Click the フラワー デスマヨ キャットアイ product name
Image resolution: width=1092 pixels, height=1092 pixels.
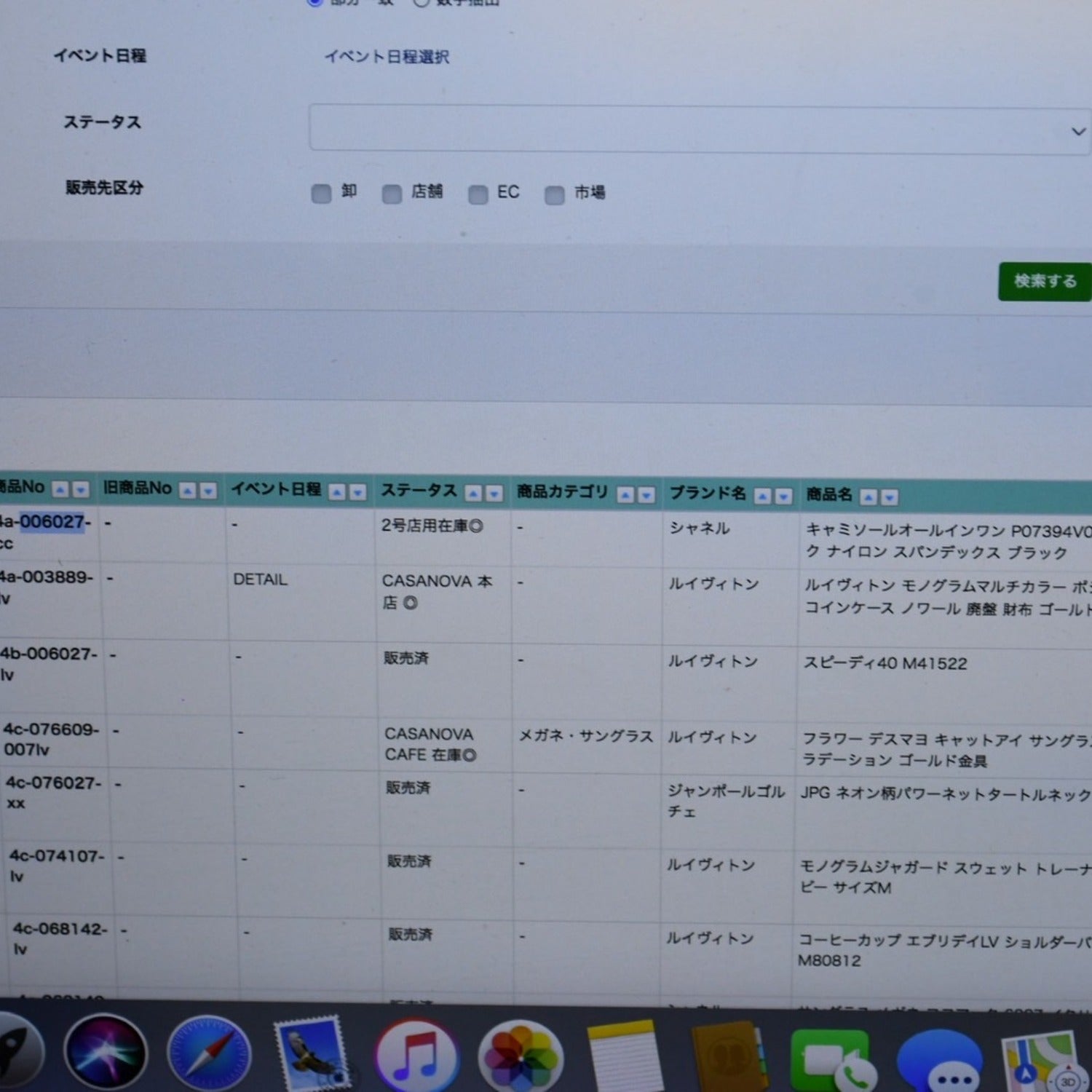pos(947,750)
